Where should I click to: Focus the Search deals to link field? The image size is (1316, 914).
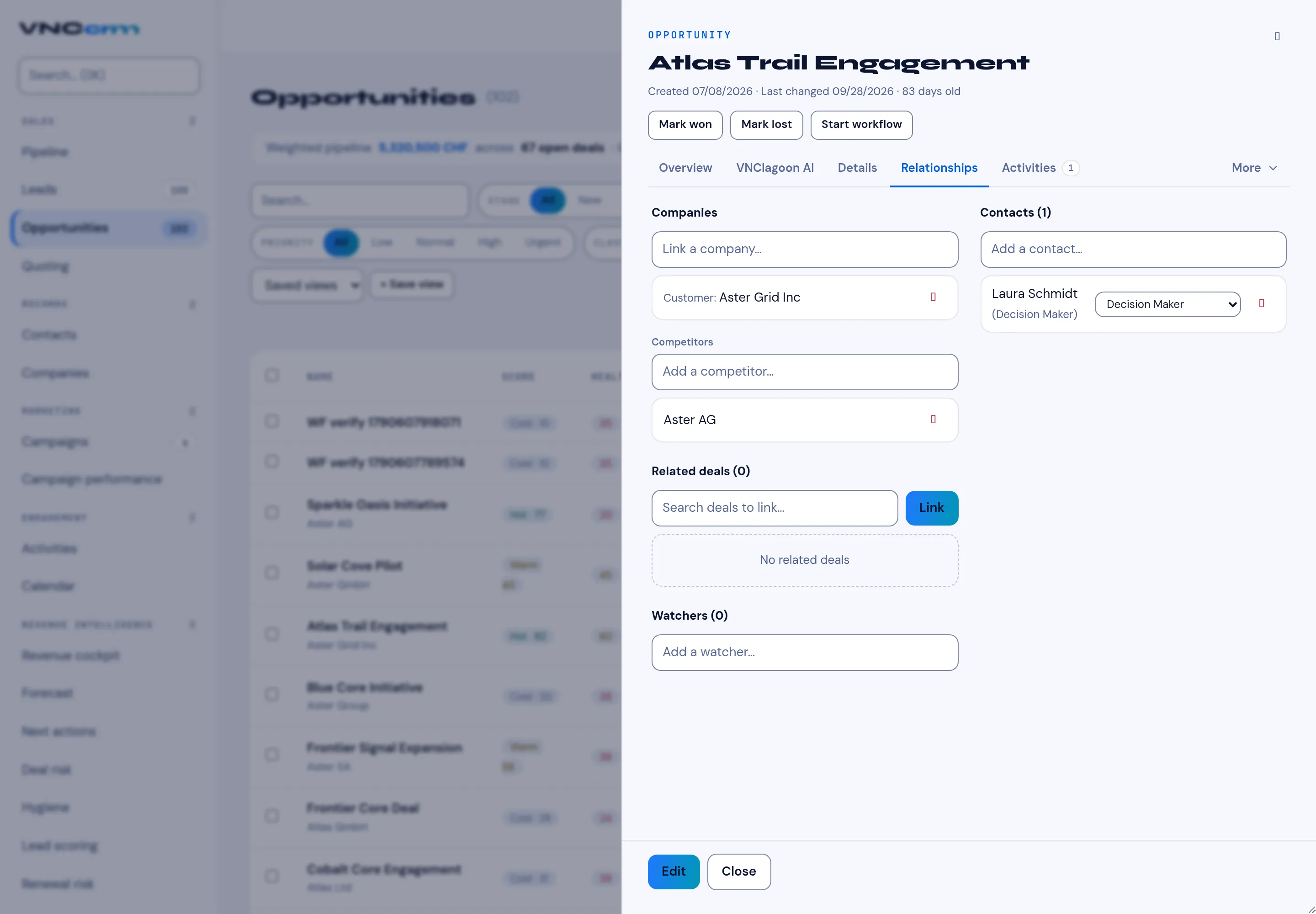pos(774,508)
